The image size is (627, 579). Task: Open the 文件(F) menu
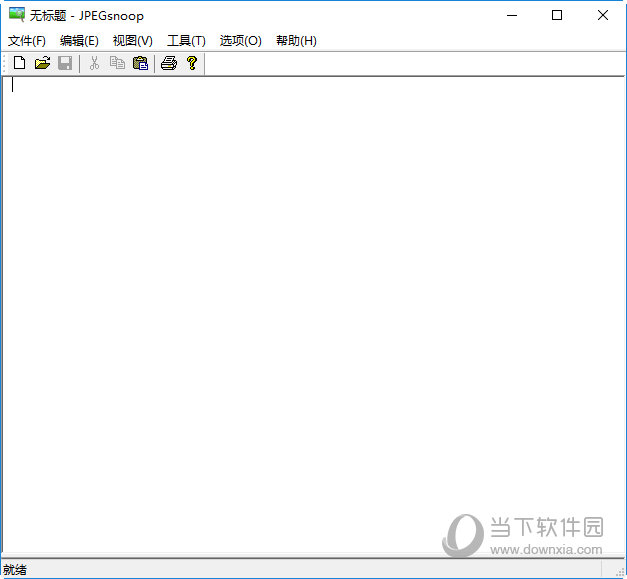(27, 41)
